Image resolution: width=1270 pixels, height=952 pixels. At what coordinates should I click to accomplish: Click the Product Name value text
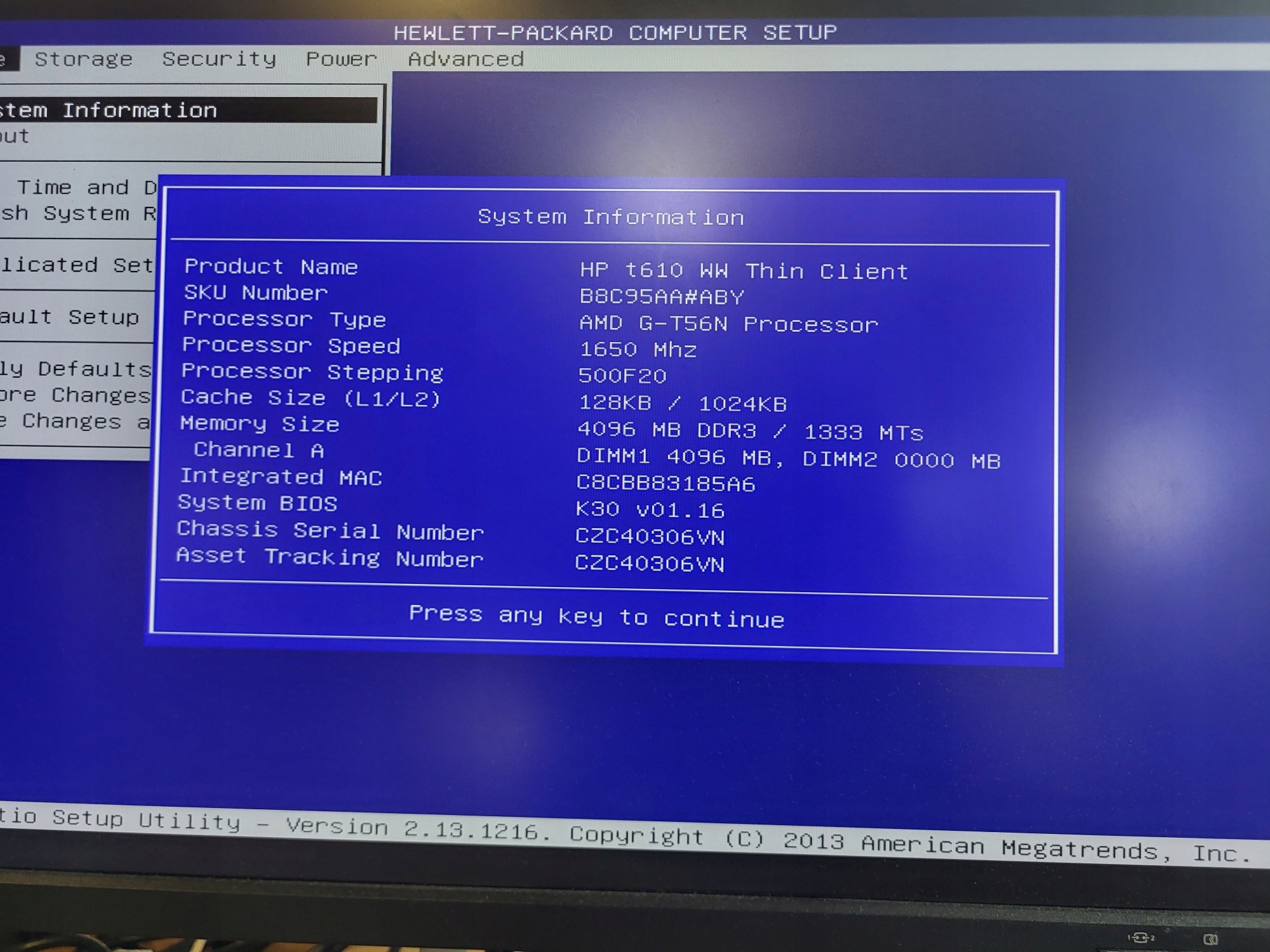(x=744, y=271)
